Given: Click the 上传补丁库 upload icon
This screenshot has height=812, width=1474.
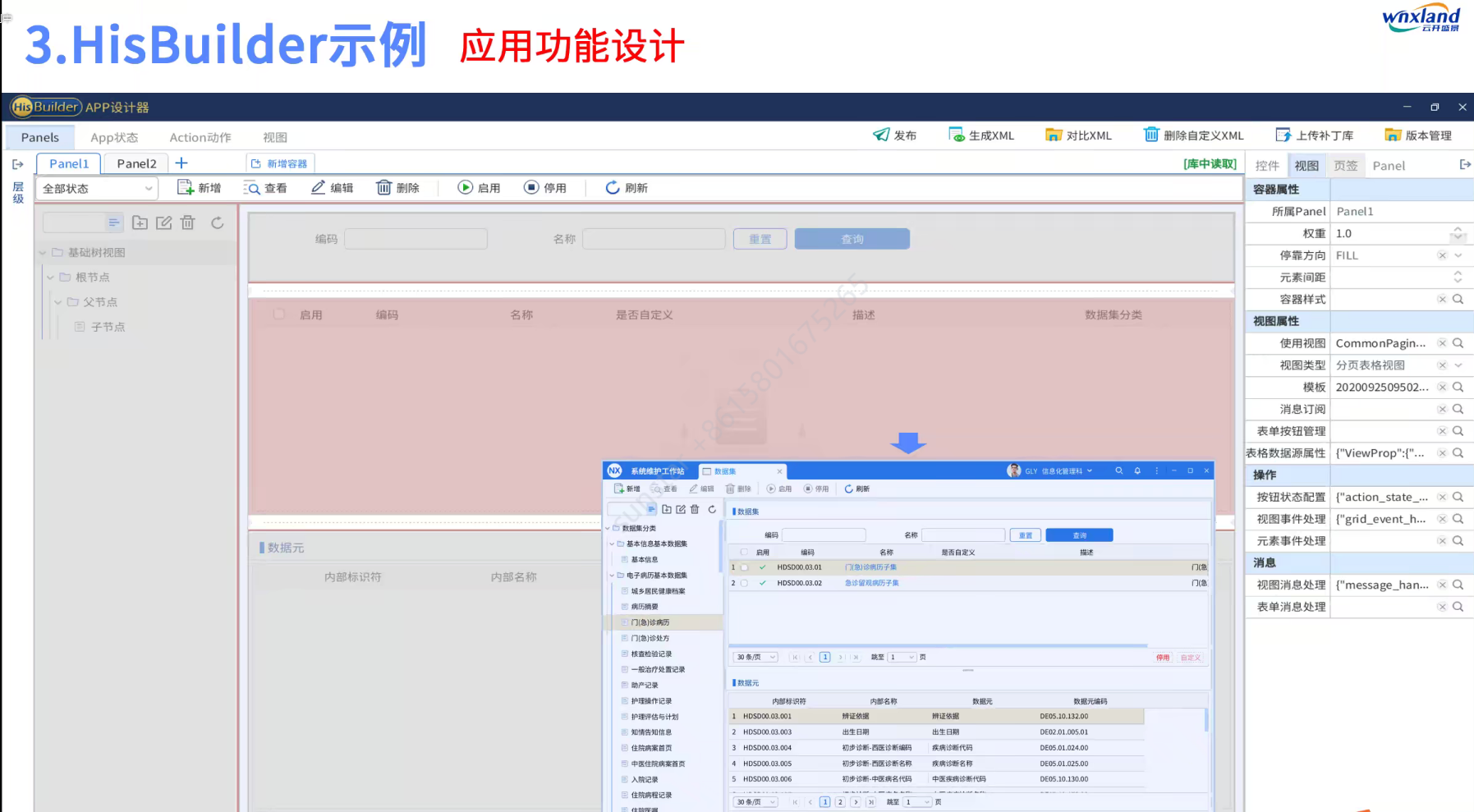Looking at the screenshot, I should [x=1283, y=135].
